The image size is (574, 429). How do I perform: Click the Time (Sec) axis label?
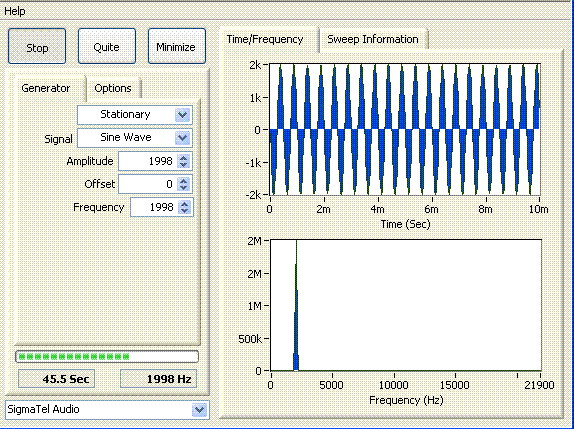(405, 224)
